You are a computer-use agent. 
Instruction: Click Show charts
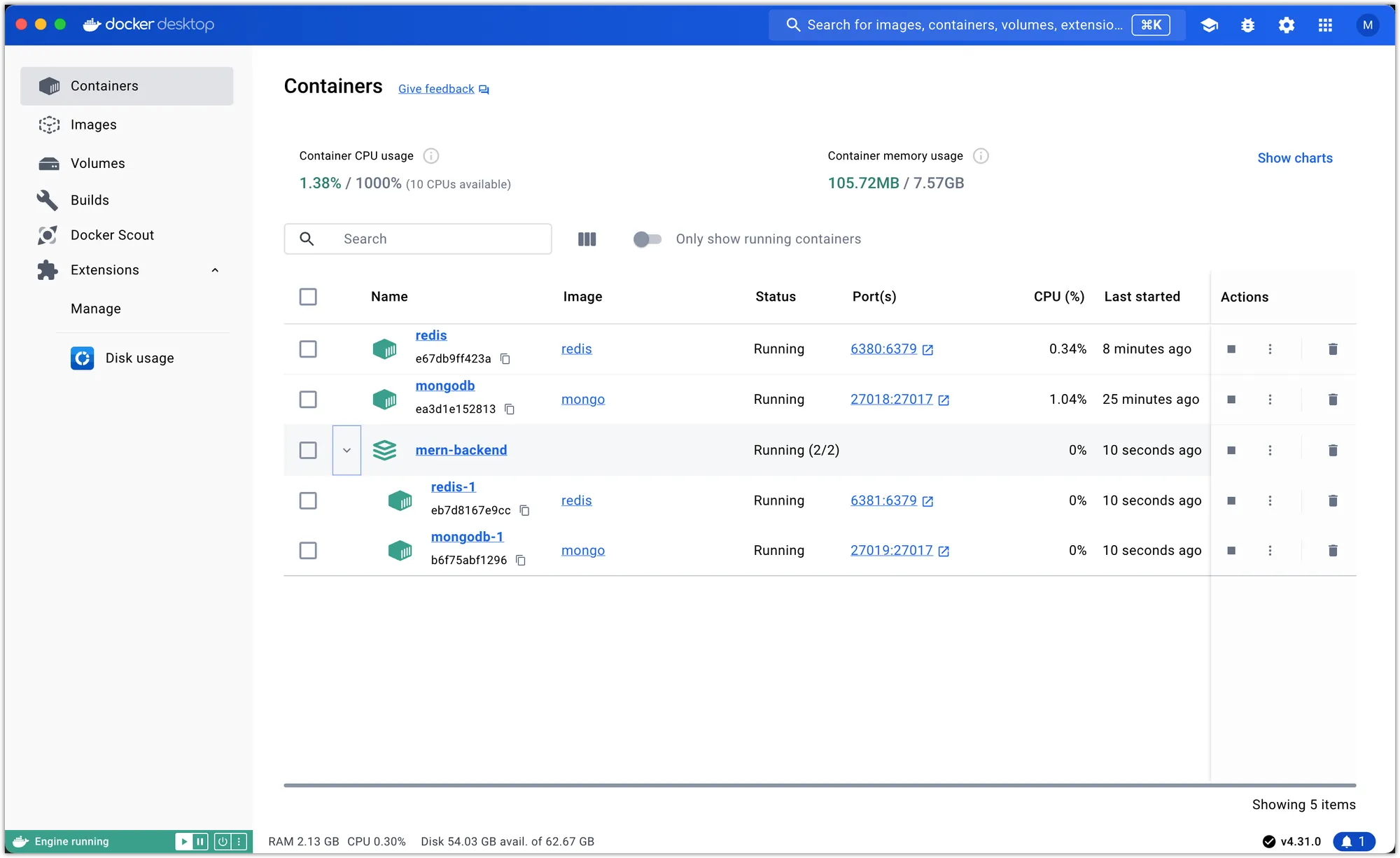(x=1295, y=158)
